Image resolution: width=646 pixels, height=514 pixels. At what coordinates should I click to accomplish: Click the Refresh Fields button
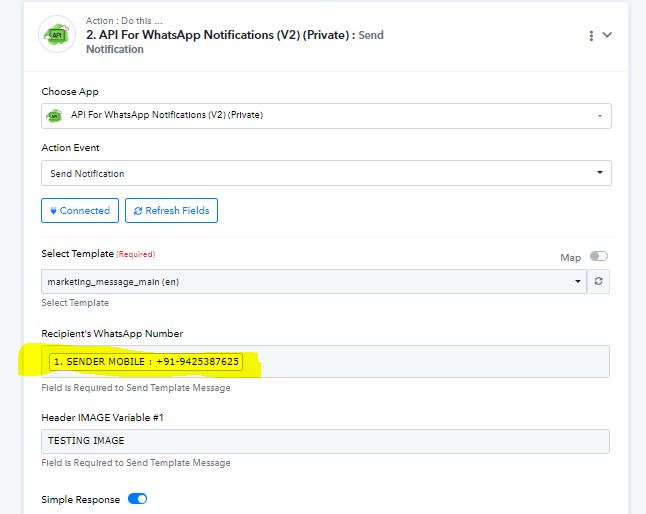point(171,210)
